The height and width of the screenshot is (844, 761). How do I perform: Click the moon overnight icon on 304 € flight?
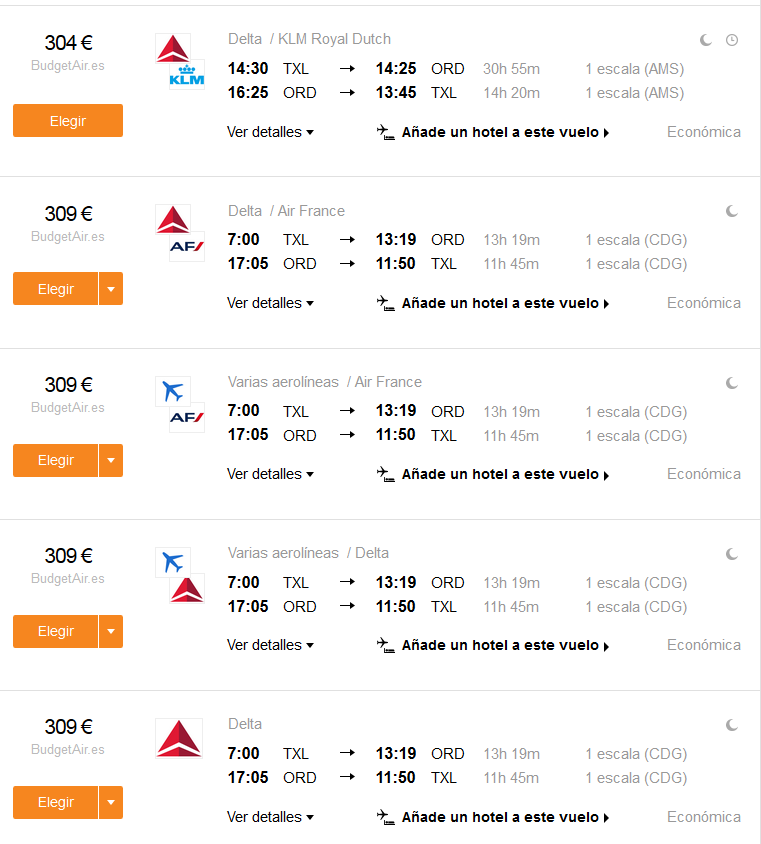pos(706,40)
